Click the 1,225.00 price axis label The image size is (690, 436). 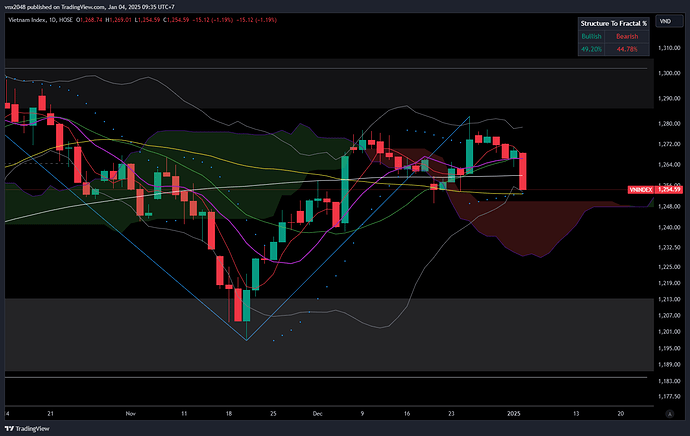pyautogui.click(x=669, y=267)
